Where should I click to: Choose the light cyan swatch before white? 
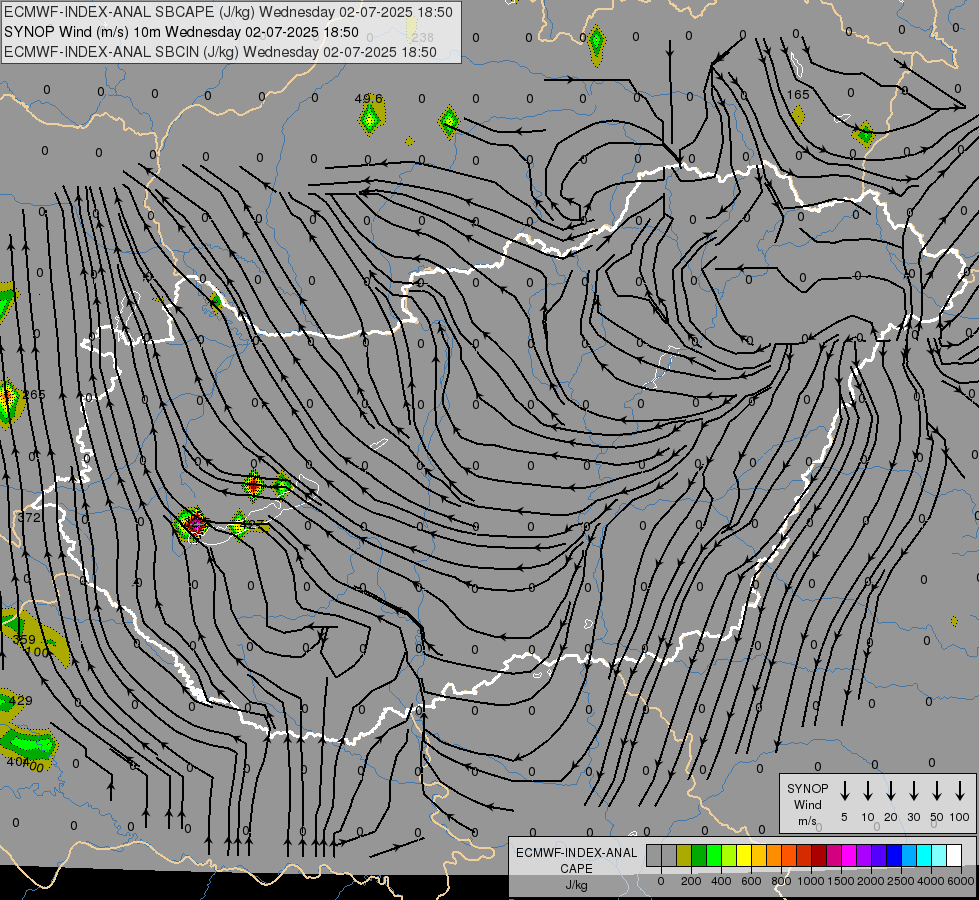point(938,855)
